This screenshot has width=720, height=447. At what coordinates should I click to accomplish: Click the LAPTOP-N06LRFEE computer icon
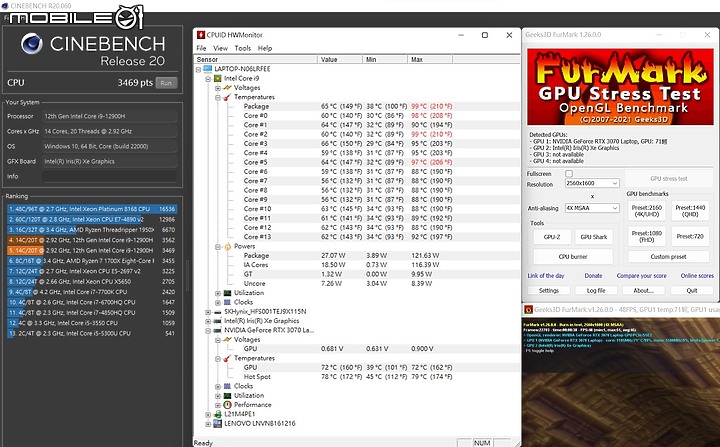coord(208,69)
